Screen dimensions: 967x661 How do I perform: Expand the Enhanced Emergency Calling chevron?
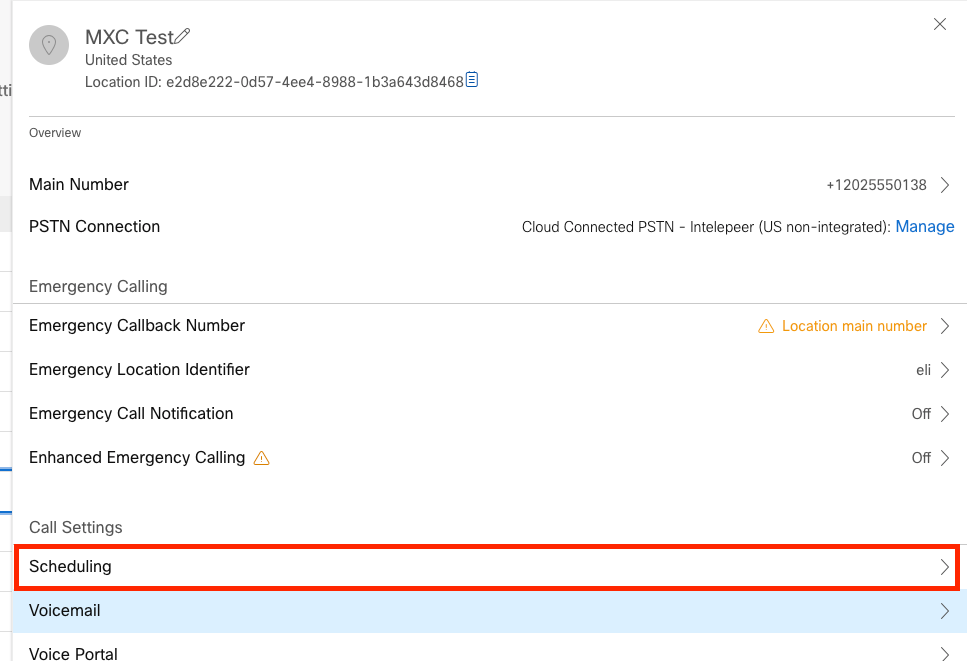click(x=945, y=458)
